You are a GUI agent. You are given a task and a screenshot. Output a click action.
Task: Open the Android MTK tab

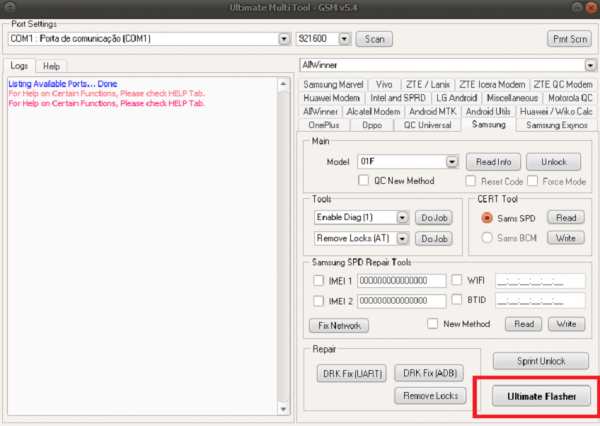(x=432, y=112)
